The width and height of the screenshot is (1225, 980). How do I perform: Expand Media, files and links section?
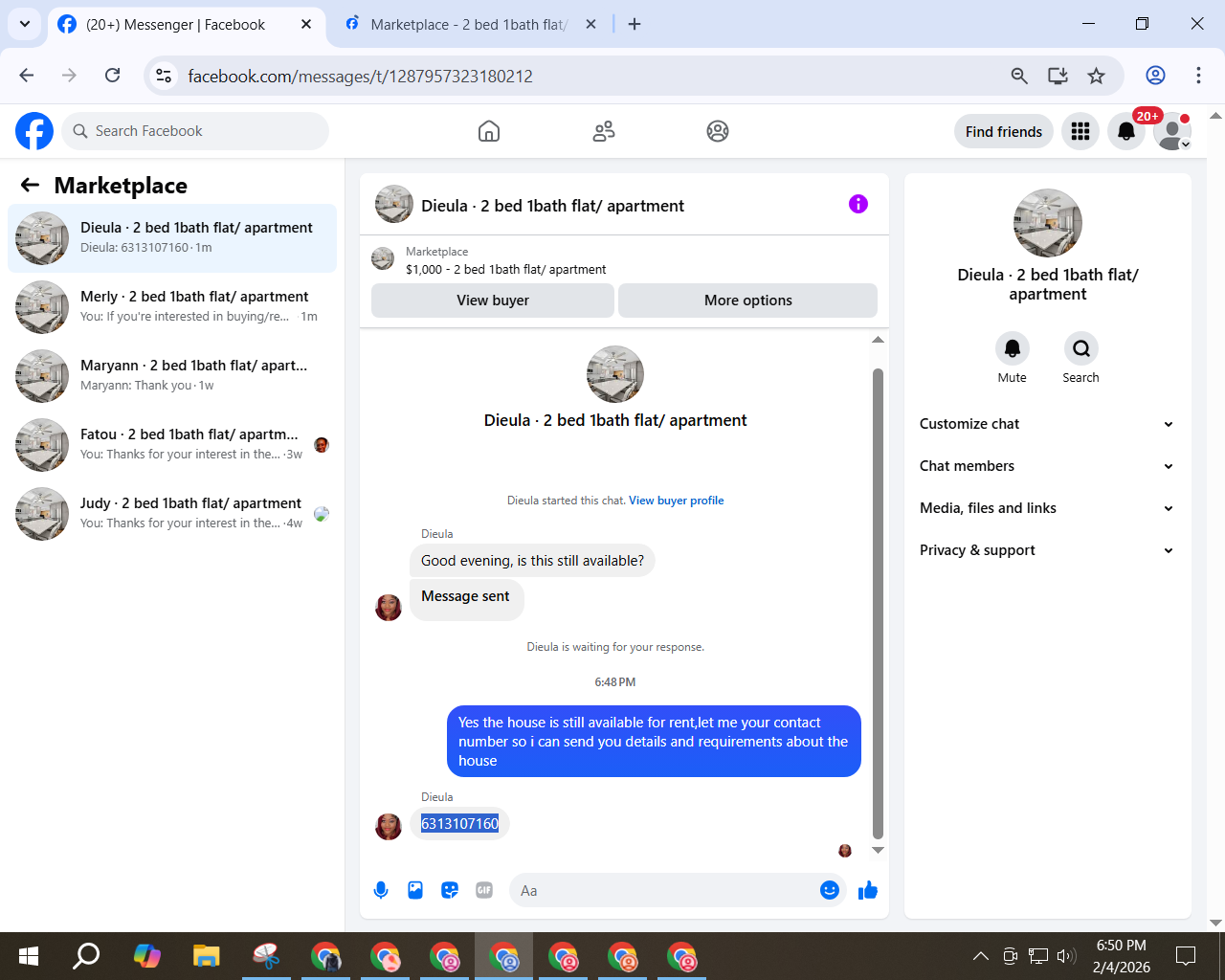(x=1047, y=508)
